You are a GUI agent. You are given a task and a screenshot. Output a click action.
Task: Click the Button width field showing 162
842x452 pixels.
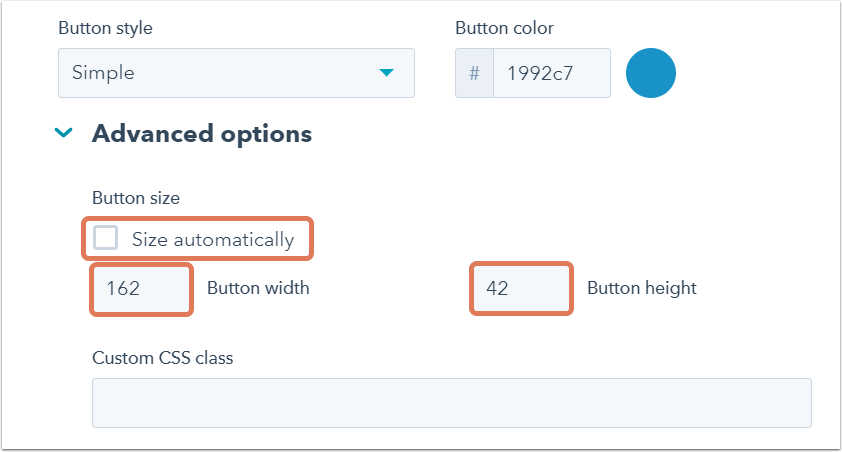(x=141, y=288)
